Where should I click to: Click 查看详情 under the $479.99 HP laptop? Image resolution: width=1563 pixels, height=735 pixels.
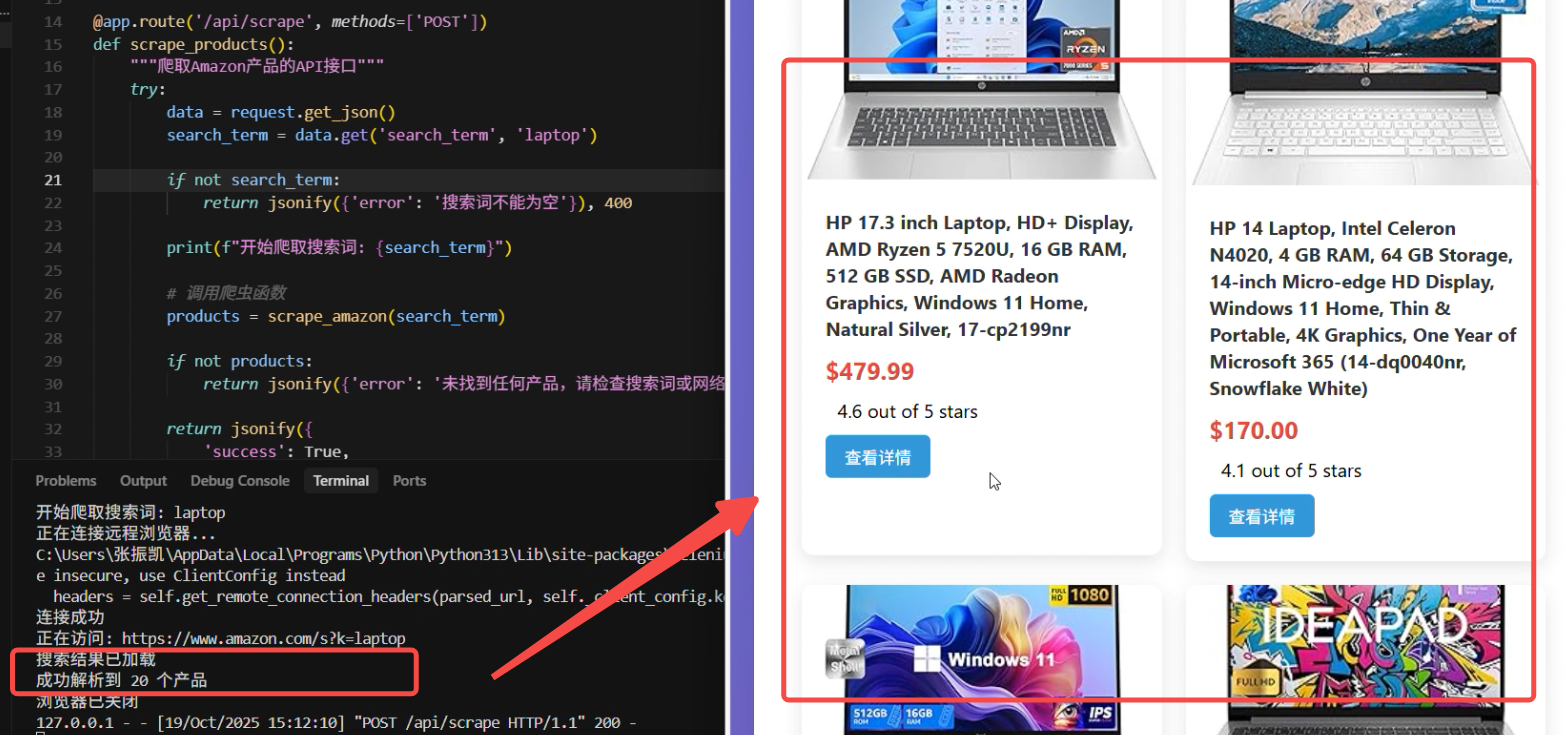(x=878, y=457)
